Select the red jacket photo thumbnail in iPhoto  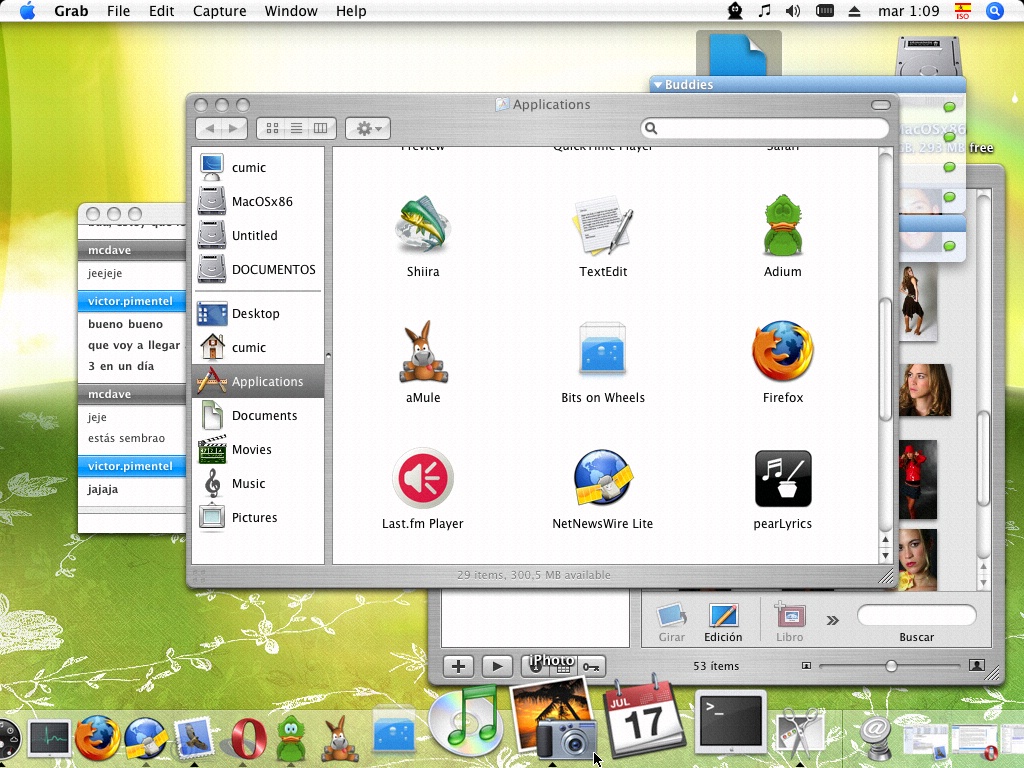918,479
